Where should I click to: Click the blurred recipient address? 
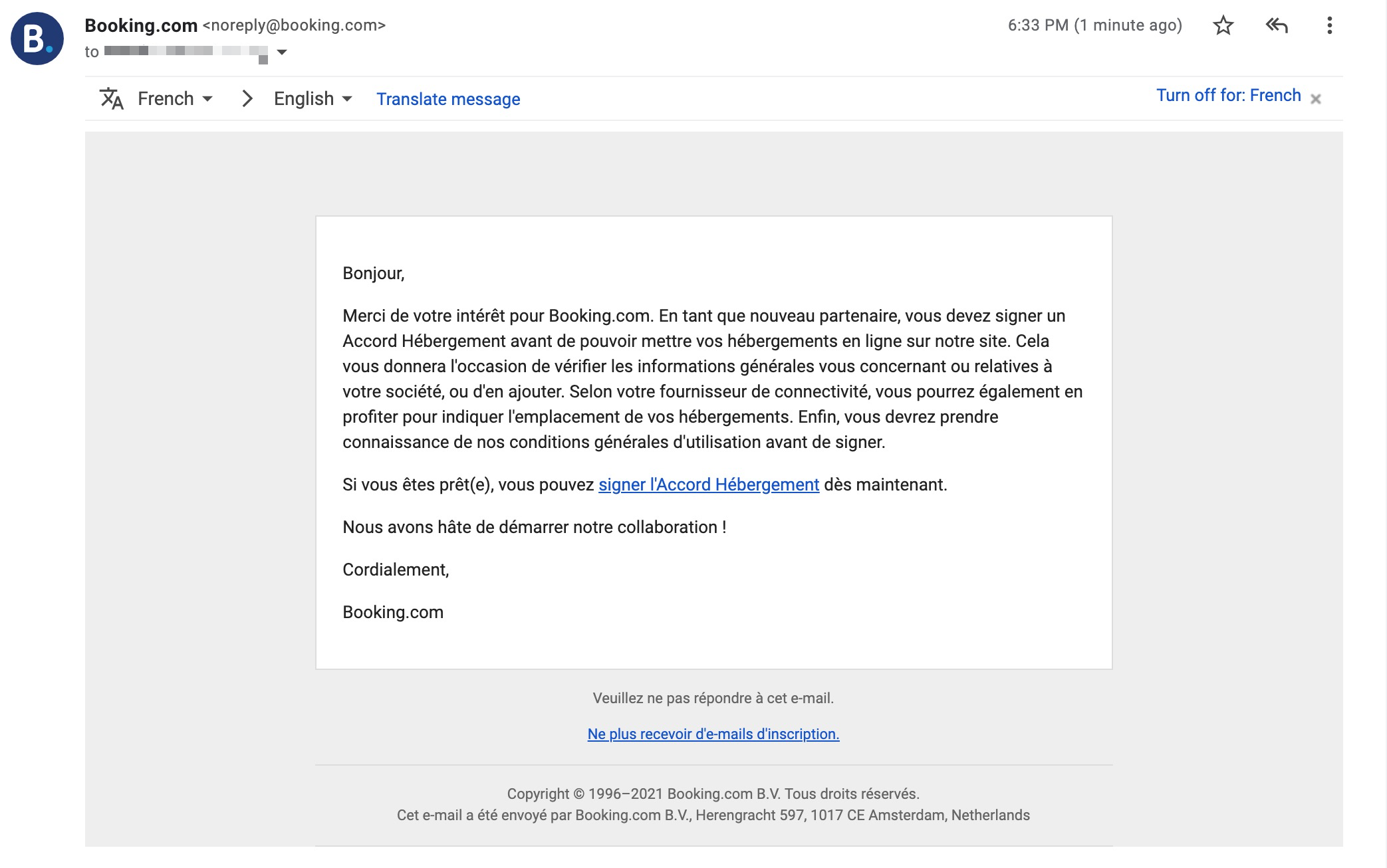click(186, 53)
